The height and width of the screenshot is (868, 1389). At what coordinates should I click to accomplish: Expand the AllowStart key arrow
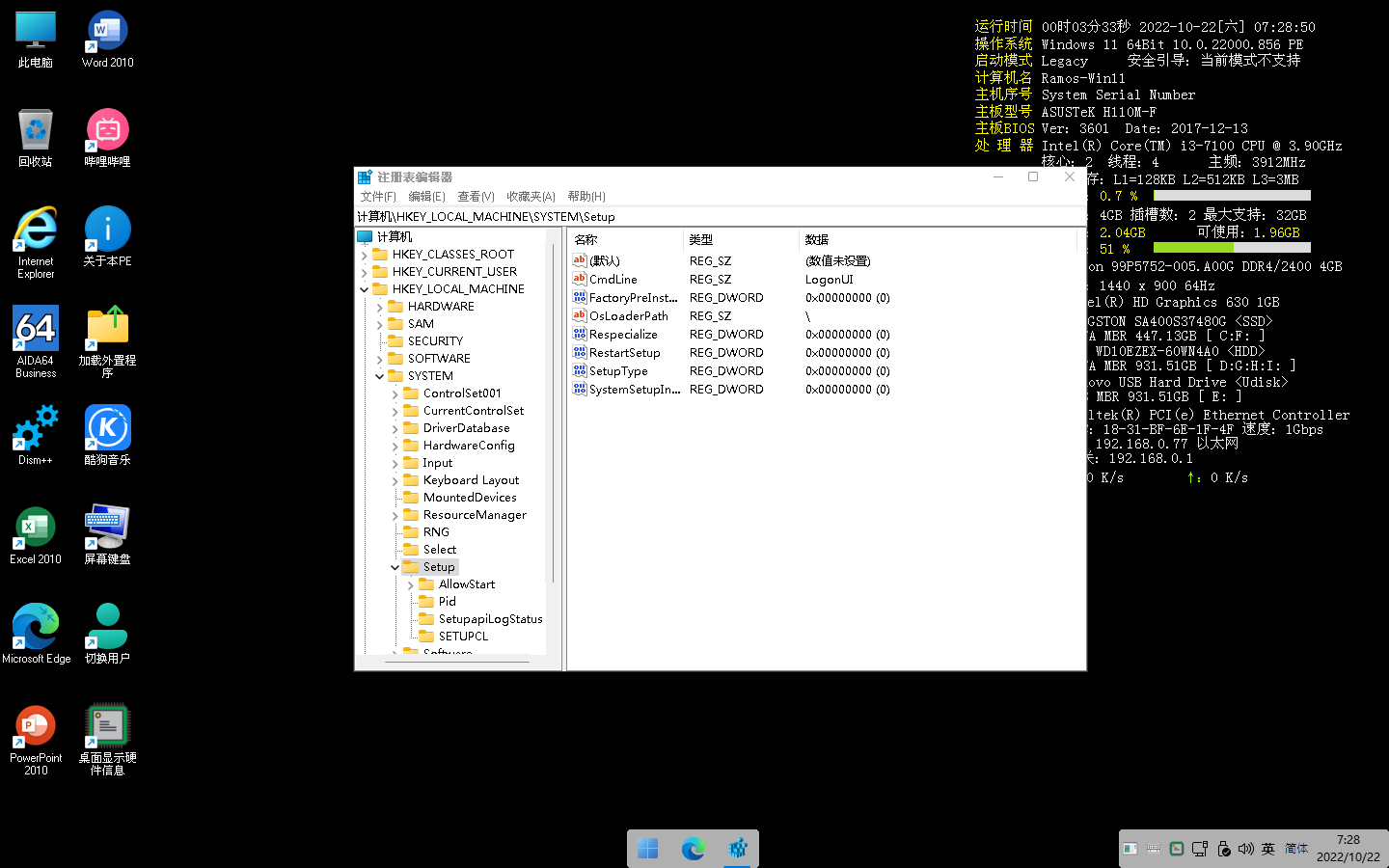tap(410, 584)
